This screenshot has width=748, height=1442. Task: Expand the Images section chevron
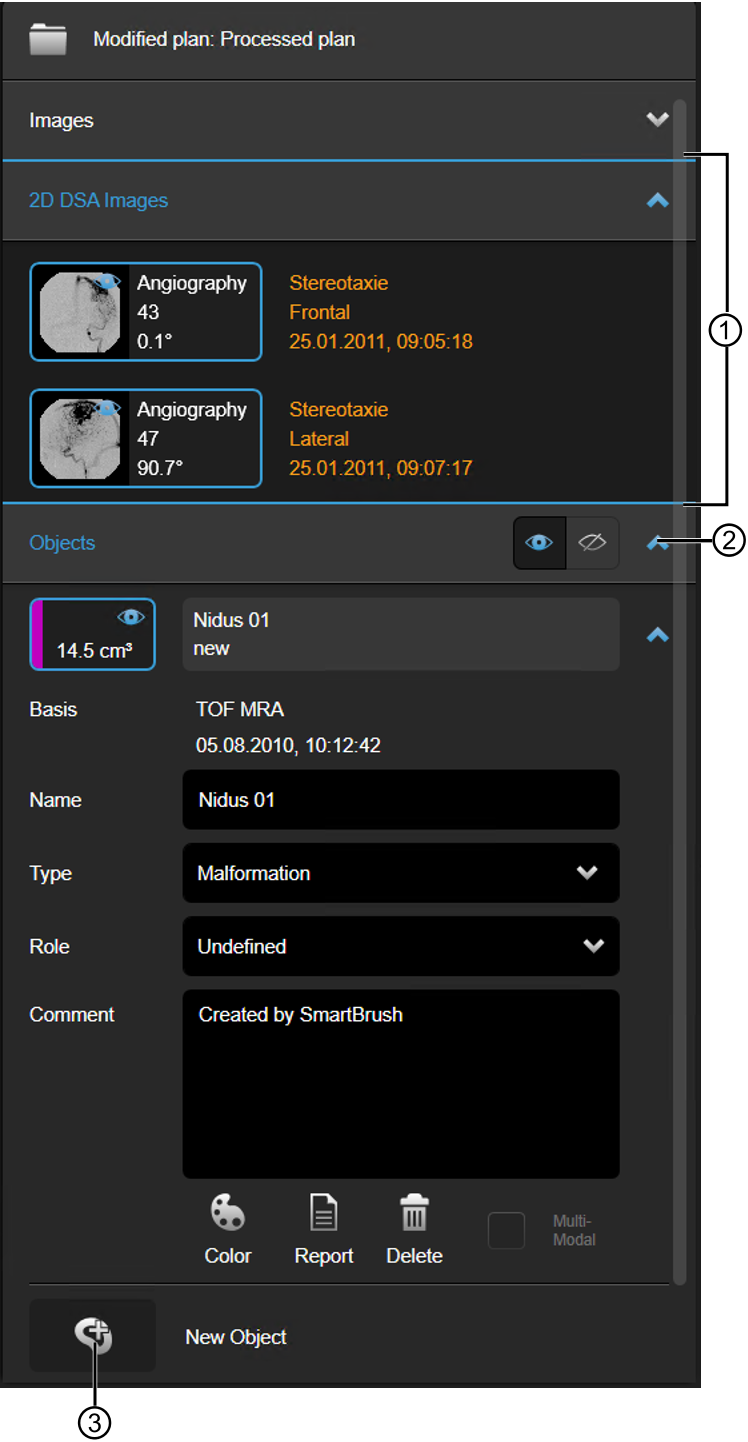point(657,120)
